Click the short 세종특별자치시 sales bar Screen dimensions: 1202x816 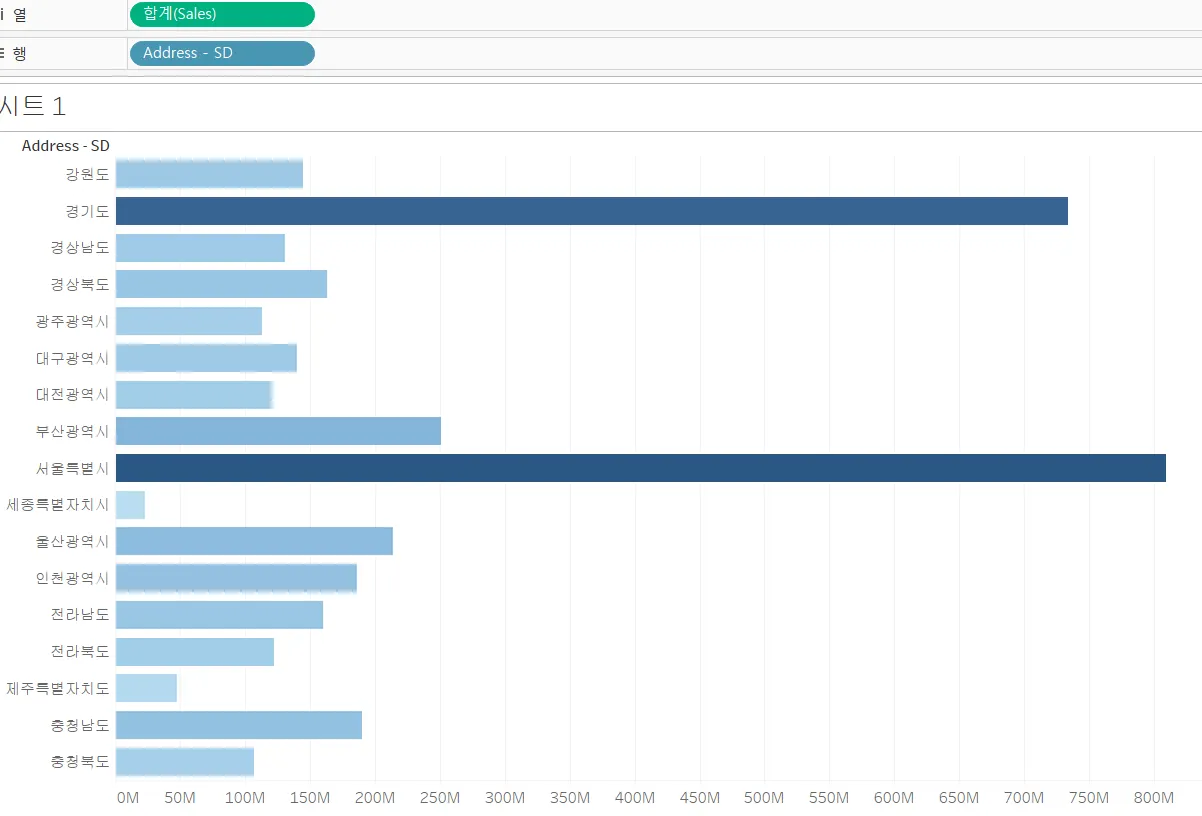[x=130, y=504]
